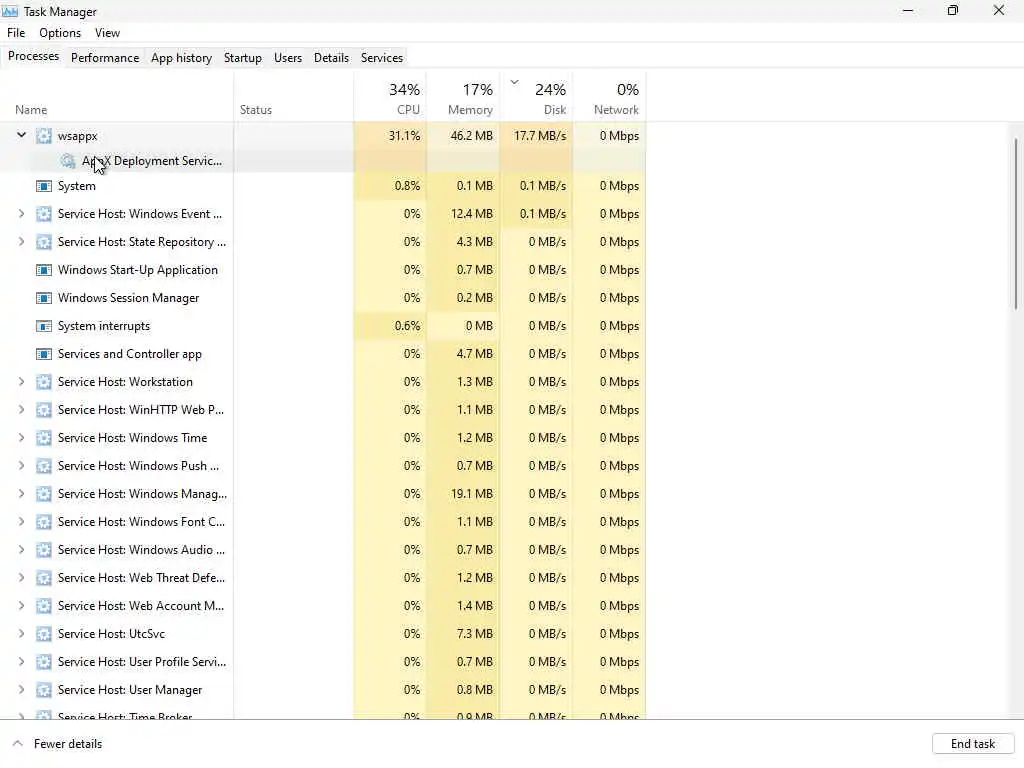
Task: Click the System interrupts icon
Action: (x=44, y=326)
